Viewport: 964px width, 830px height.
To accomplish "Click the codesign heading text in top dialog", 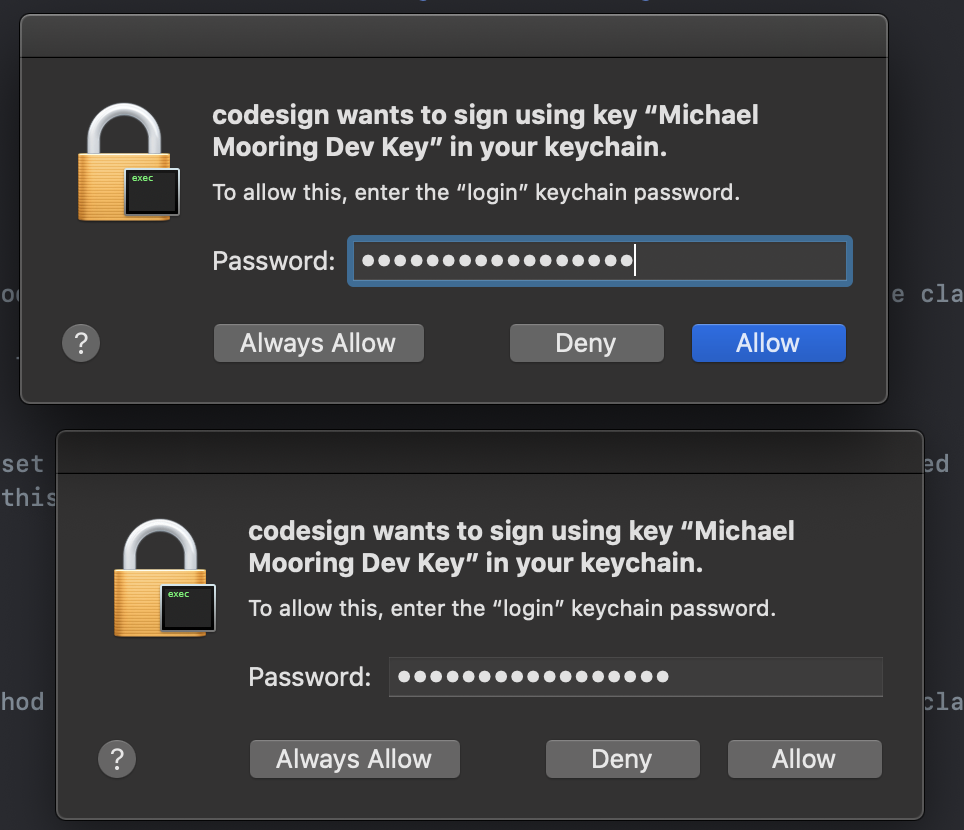I will [x=485, y=131].
